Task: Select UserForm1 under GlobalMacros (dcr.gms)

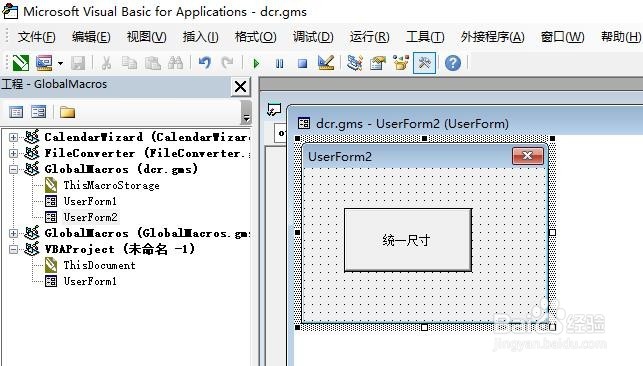Action: (x=90, y=201)
